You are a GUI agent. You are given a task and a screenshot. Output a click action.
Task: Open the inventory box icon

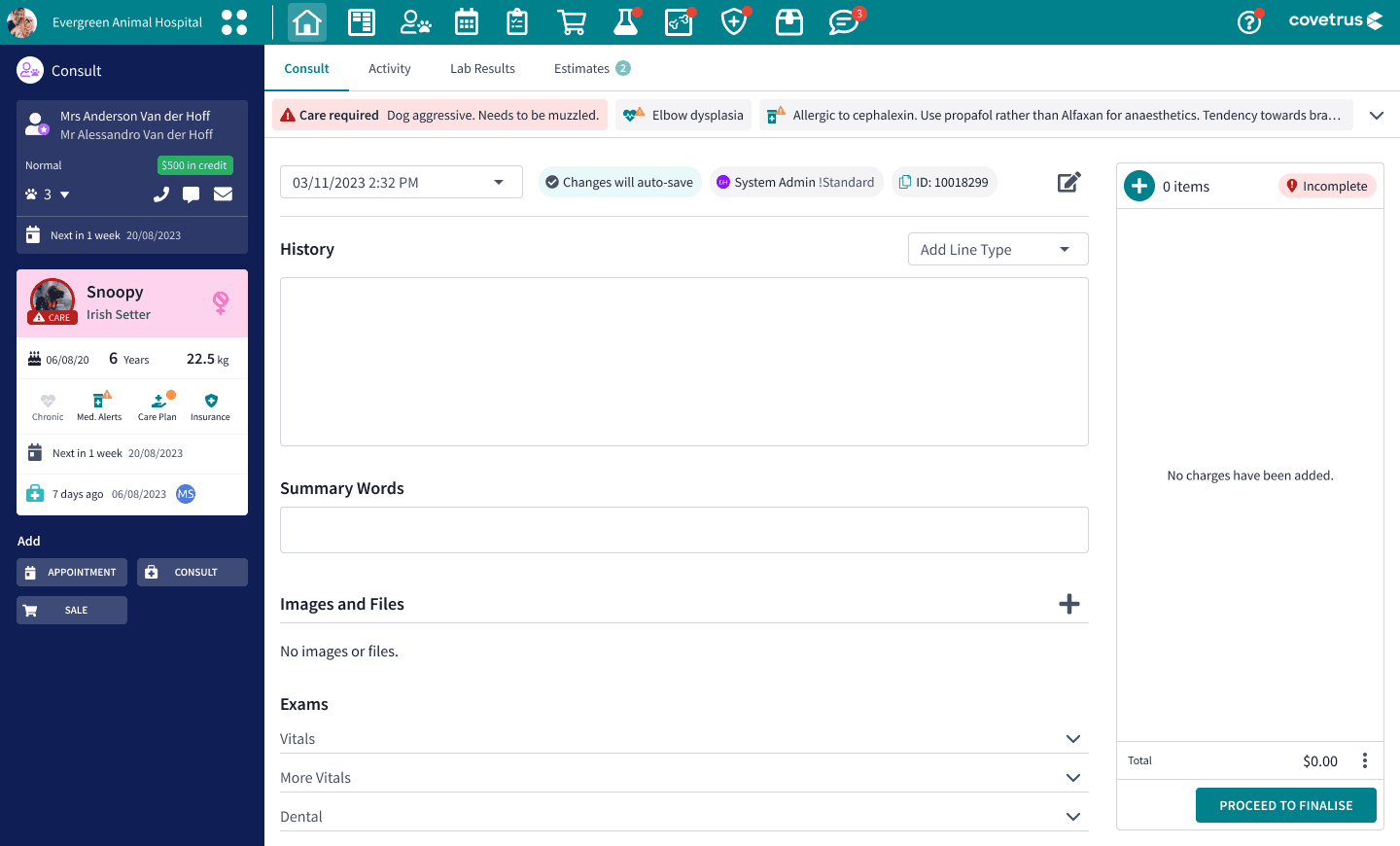pos(789,21)
